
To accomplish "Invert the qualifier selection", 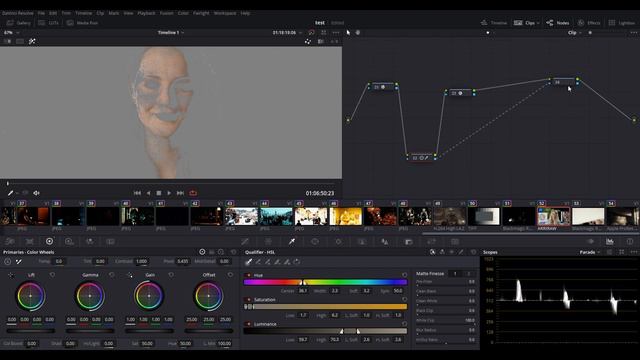I will 297,262.
